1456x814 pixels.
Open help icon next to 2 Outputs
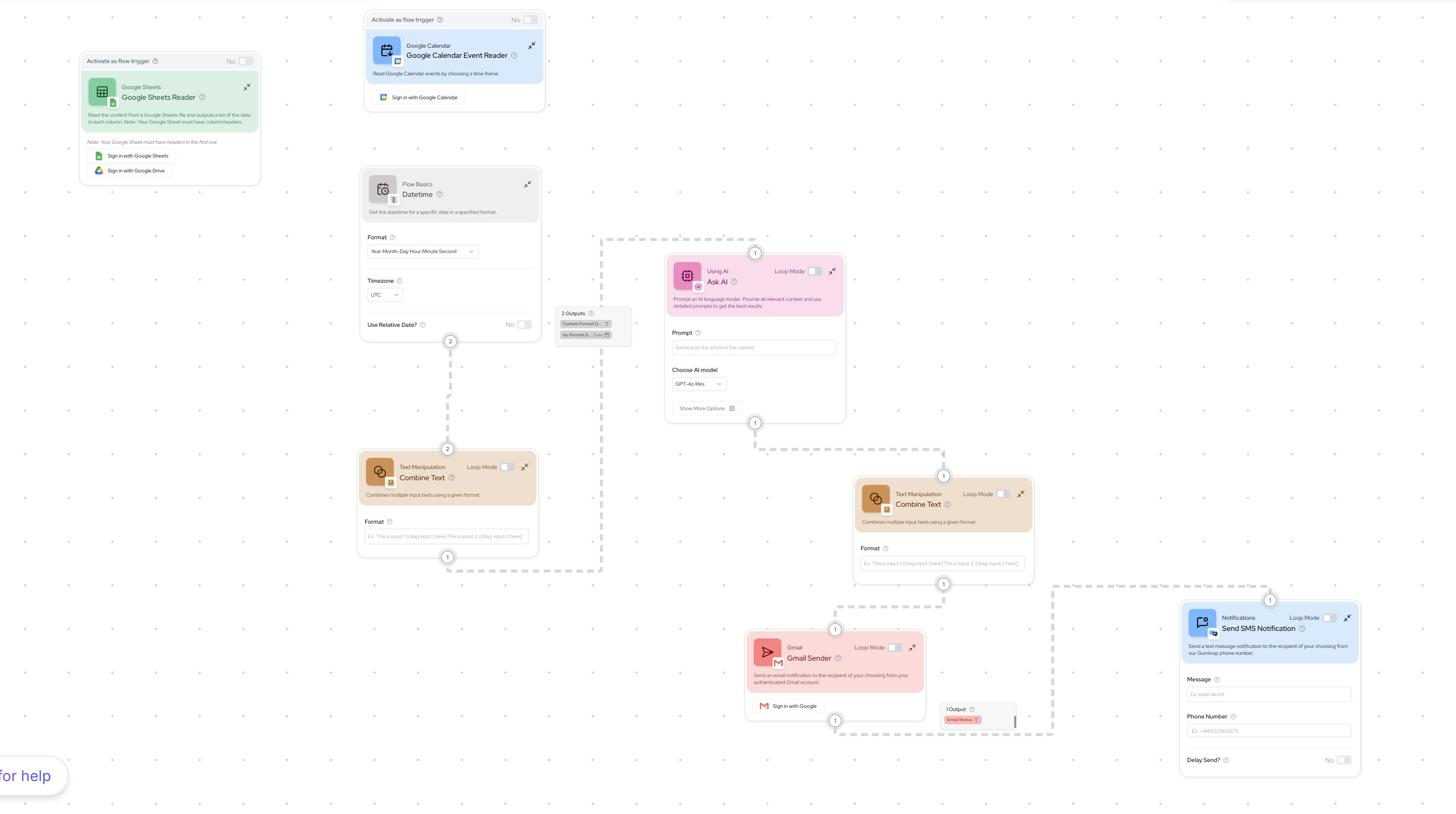[591, 313]
